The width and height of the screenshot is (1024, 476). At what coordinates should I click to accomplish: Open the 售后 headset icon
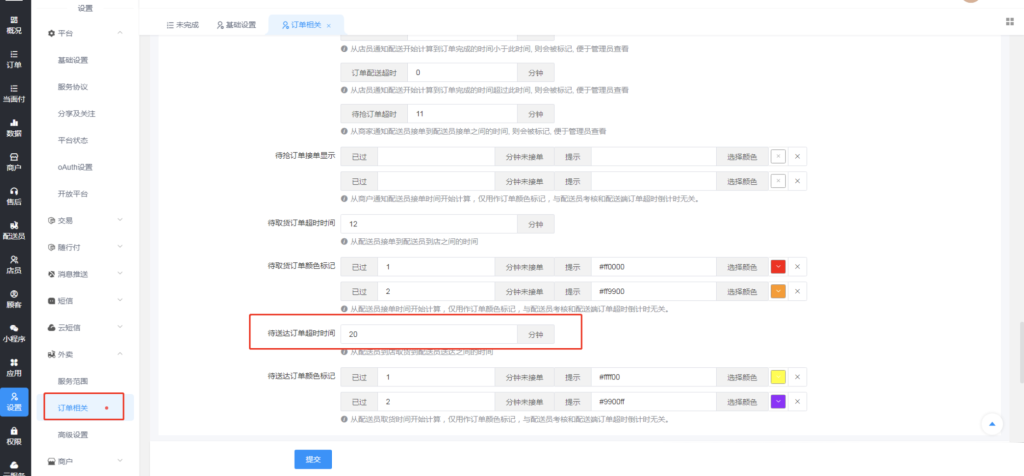pyautogui.click(x=14, y=195)
